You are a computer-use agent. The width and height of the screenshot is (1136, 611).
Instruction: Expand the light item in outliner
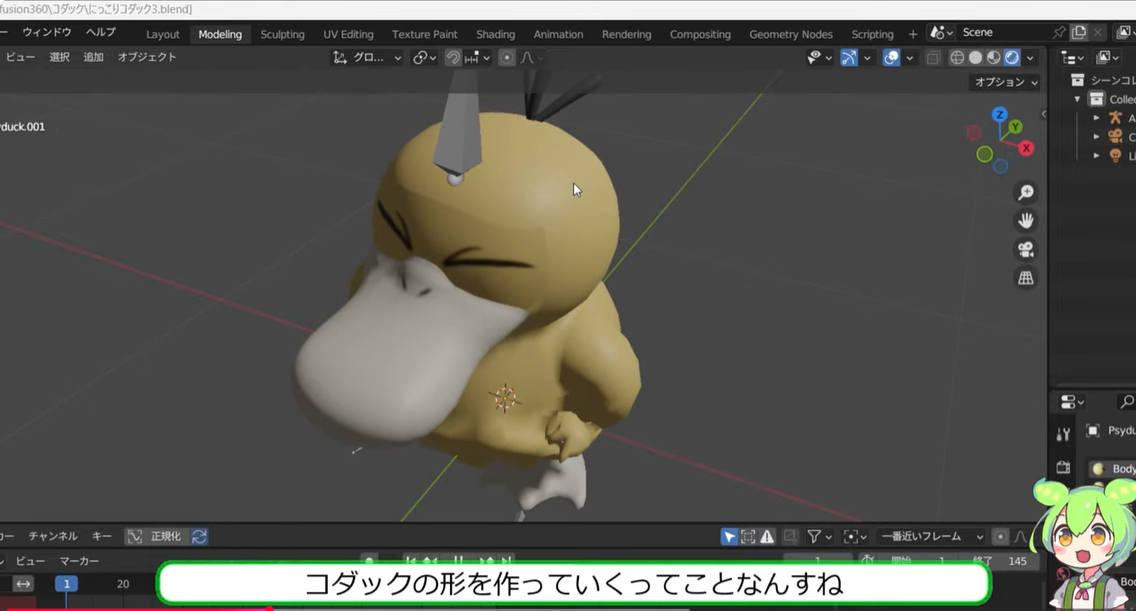[x=1096, y=155]
